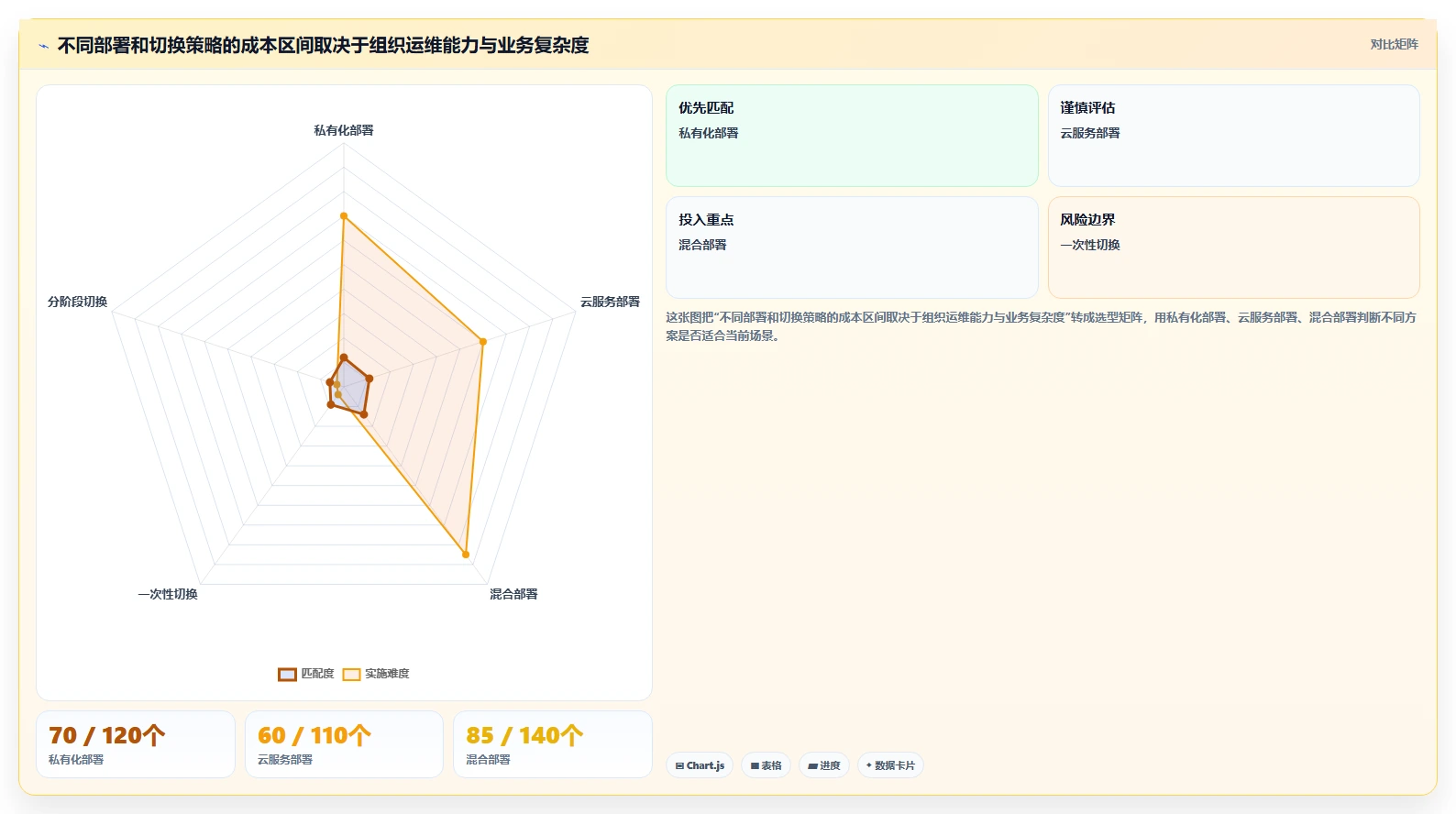
Task: Click the 匹配度 legend label
Action: (x=317, y=674)
